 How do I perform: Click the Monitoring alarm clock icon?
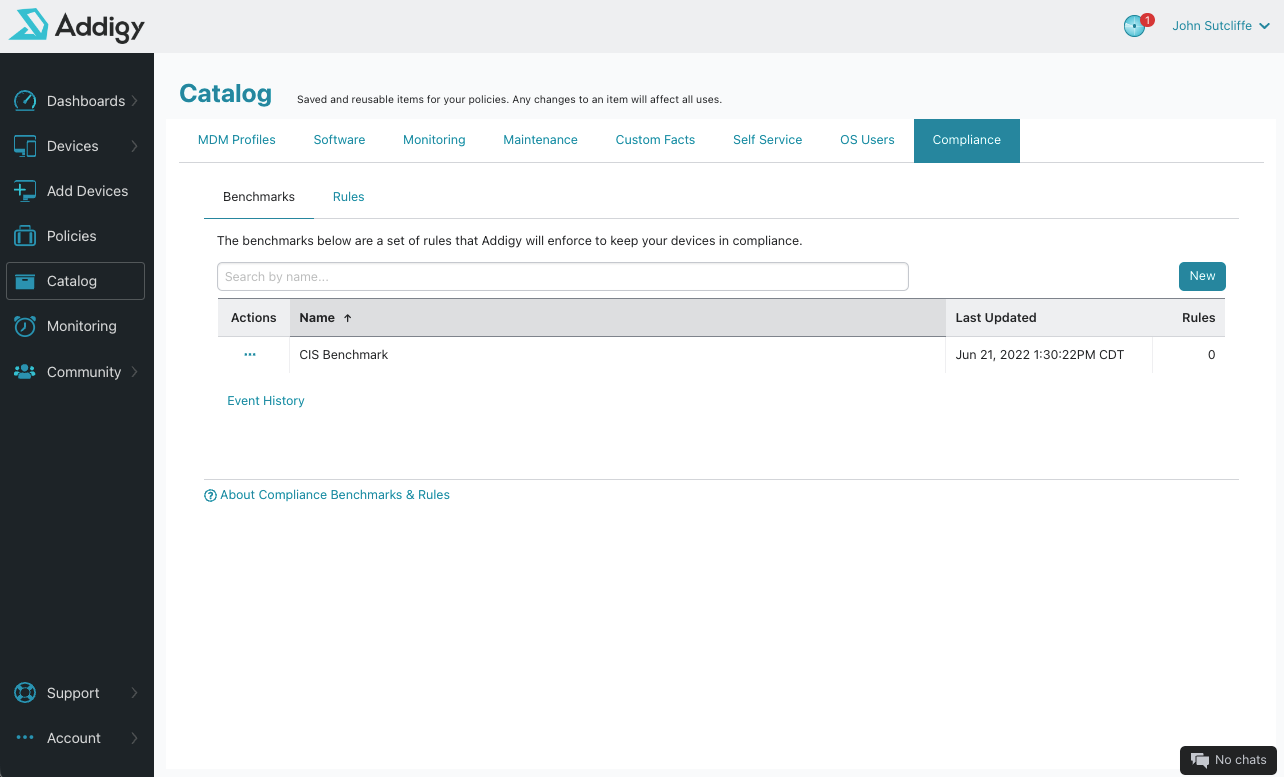click(25, 326)
